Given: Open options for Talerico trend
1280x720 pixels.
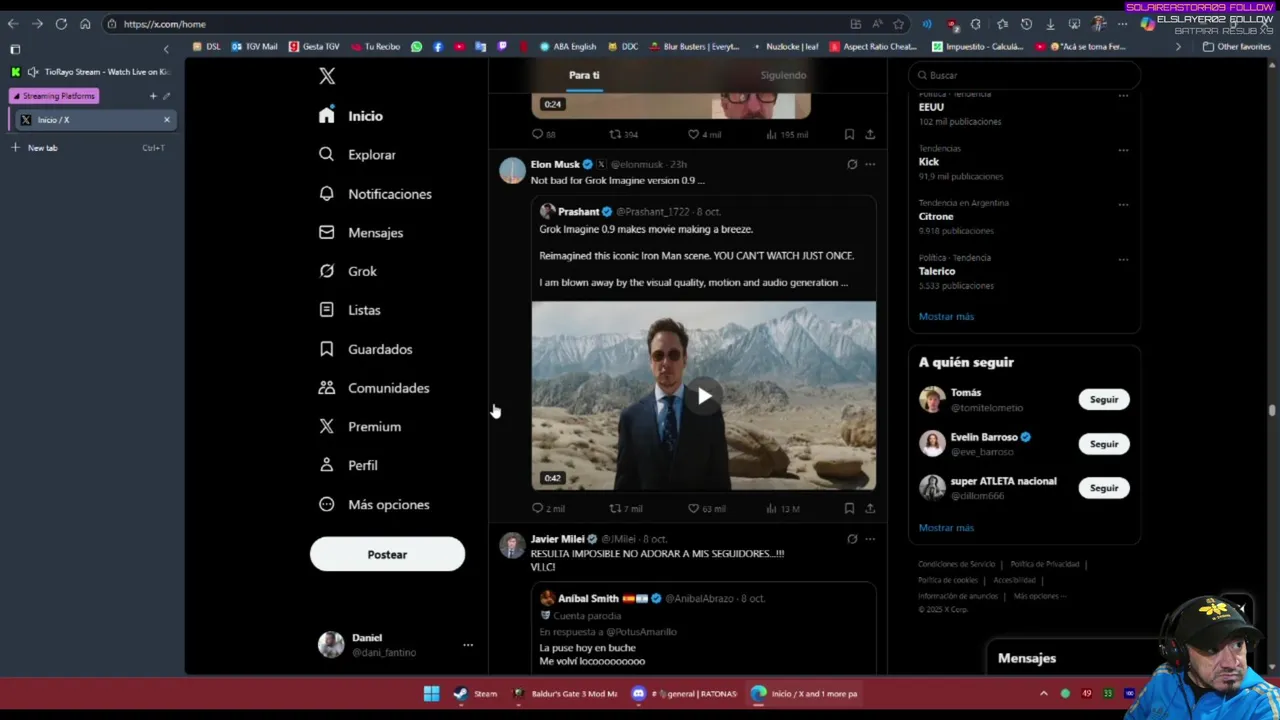Looking at the screenshot, I should (x=1123, y=259).
